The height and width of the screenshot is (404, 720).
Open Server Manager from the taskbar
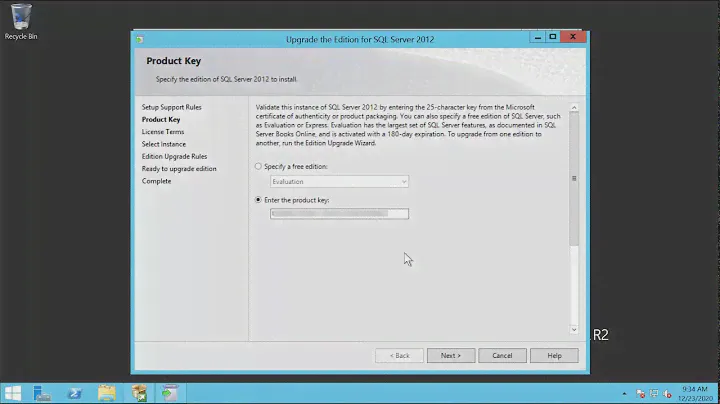click(x=44, y=392)
